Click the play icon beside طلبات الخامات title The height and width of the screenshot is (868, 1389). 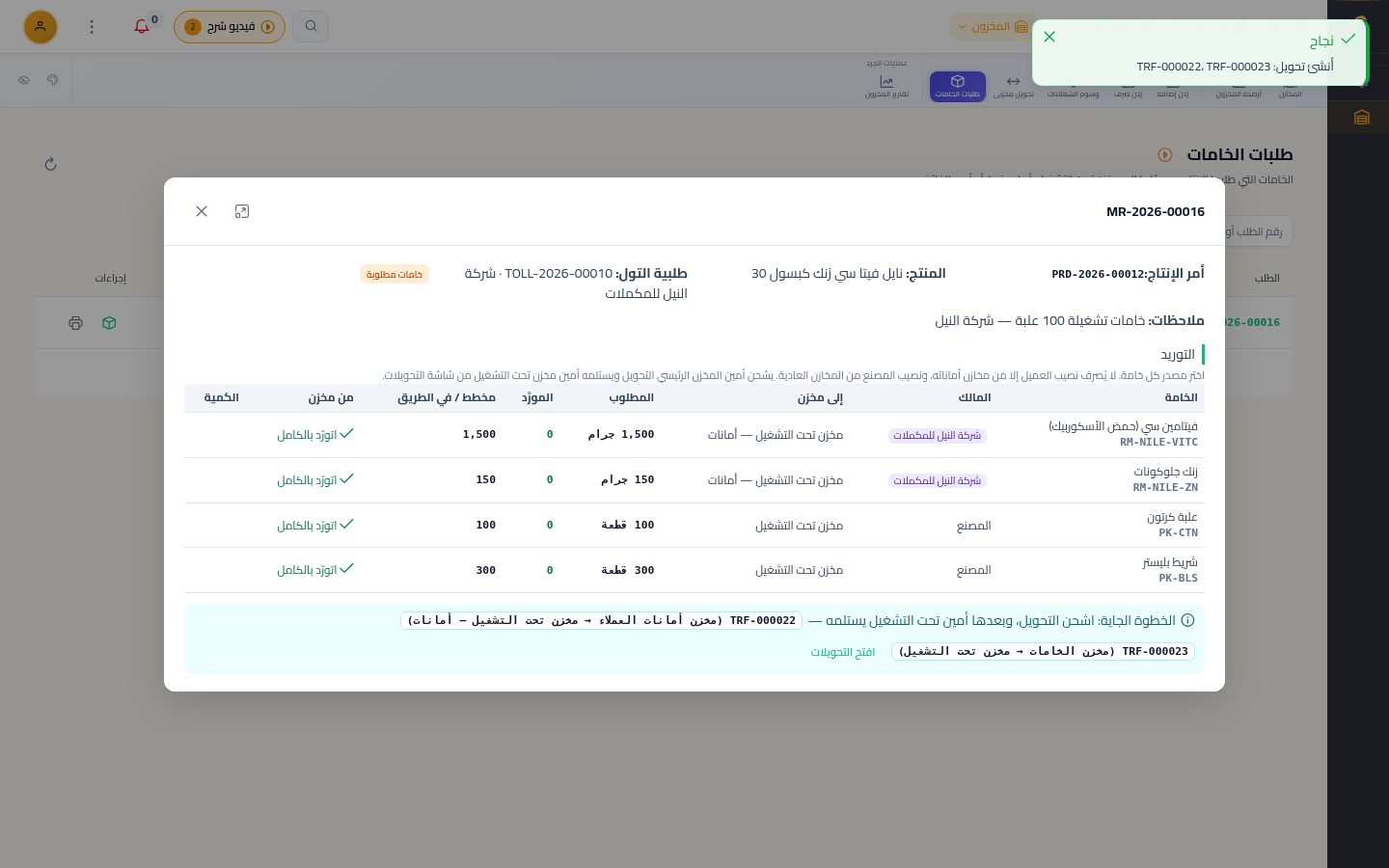[1165, 154]
